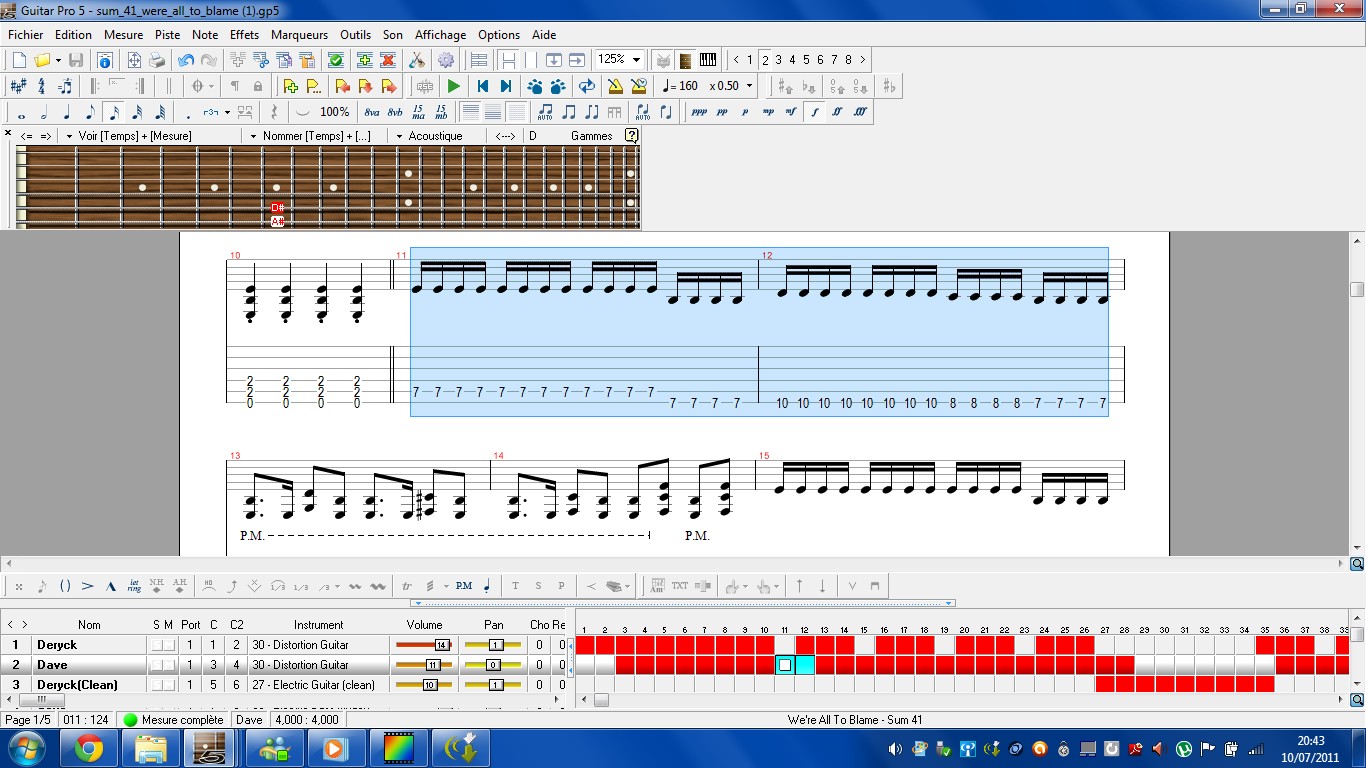Toggle Solo box for Deryck track

[x=157, y=645]
